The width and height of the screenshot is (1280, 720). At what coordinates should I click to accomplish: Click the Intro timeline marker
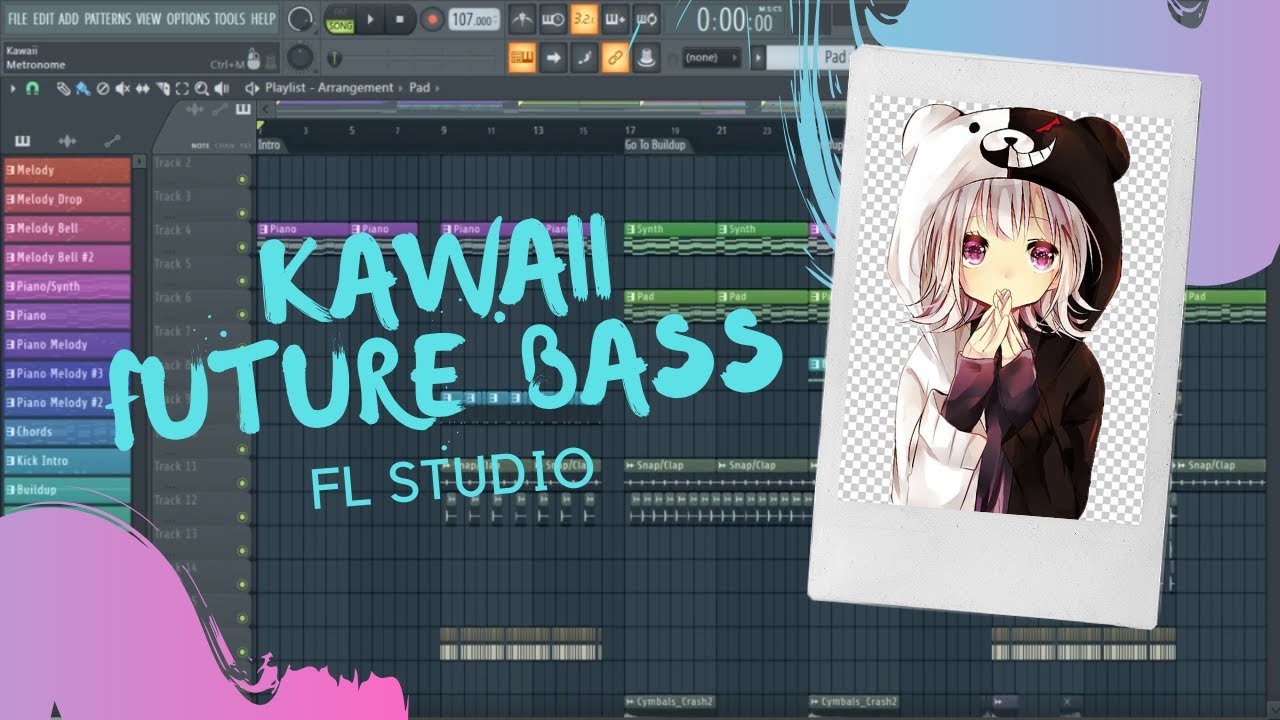(269, 145)
